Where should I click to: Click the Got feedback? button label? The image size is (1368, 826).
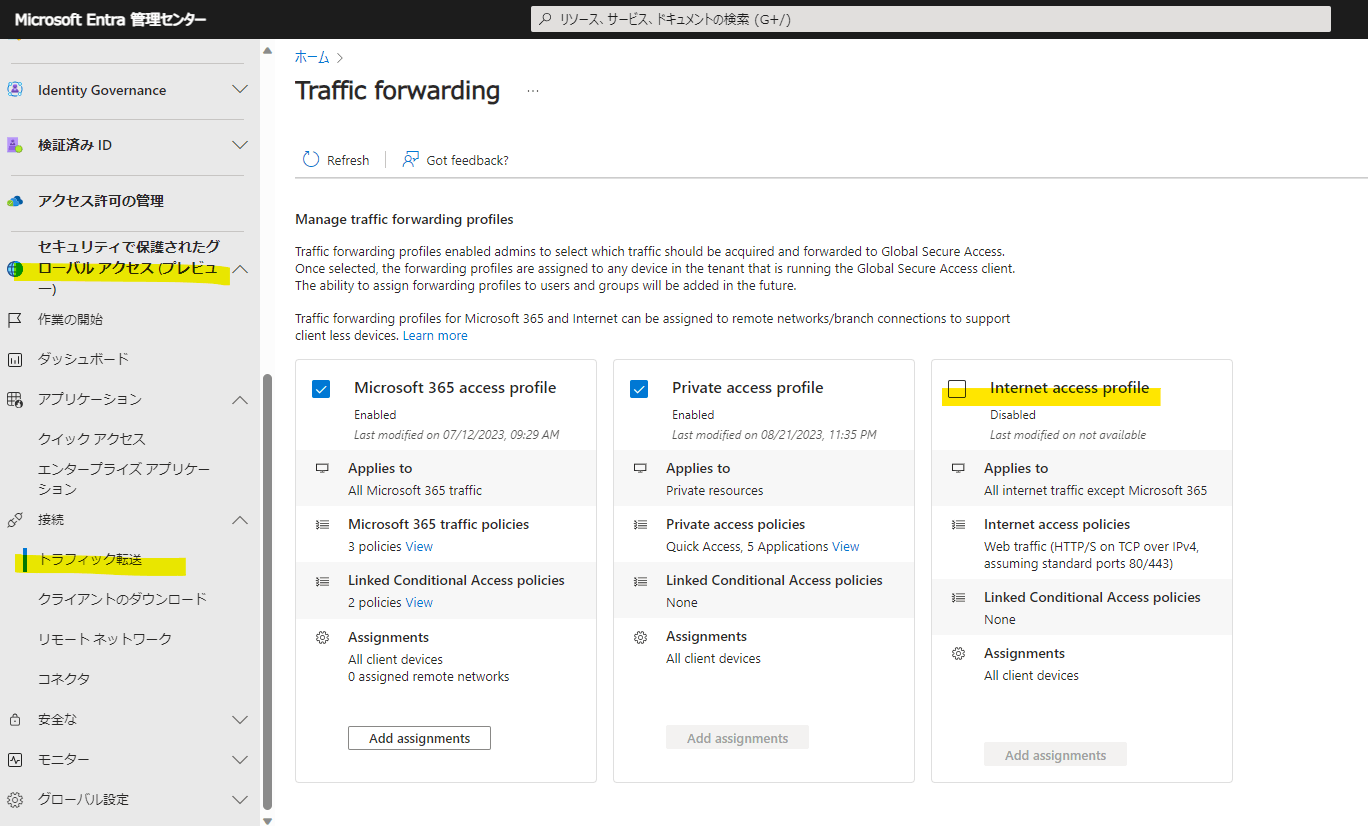[467, 160]
